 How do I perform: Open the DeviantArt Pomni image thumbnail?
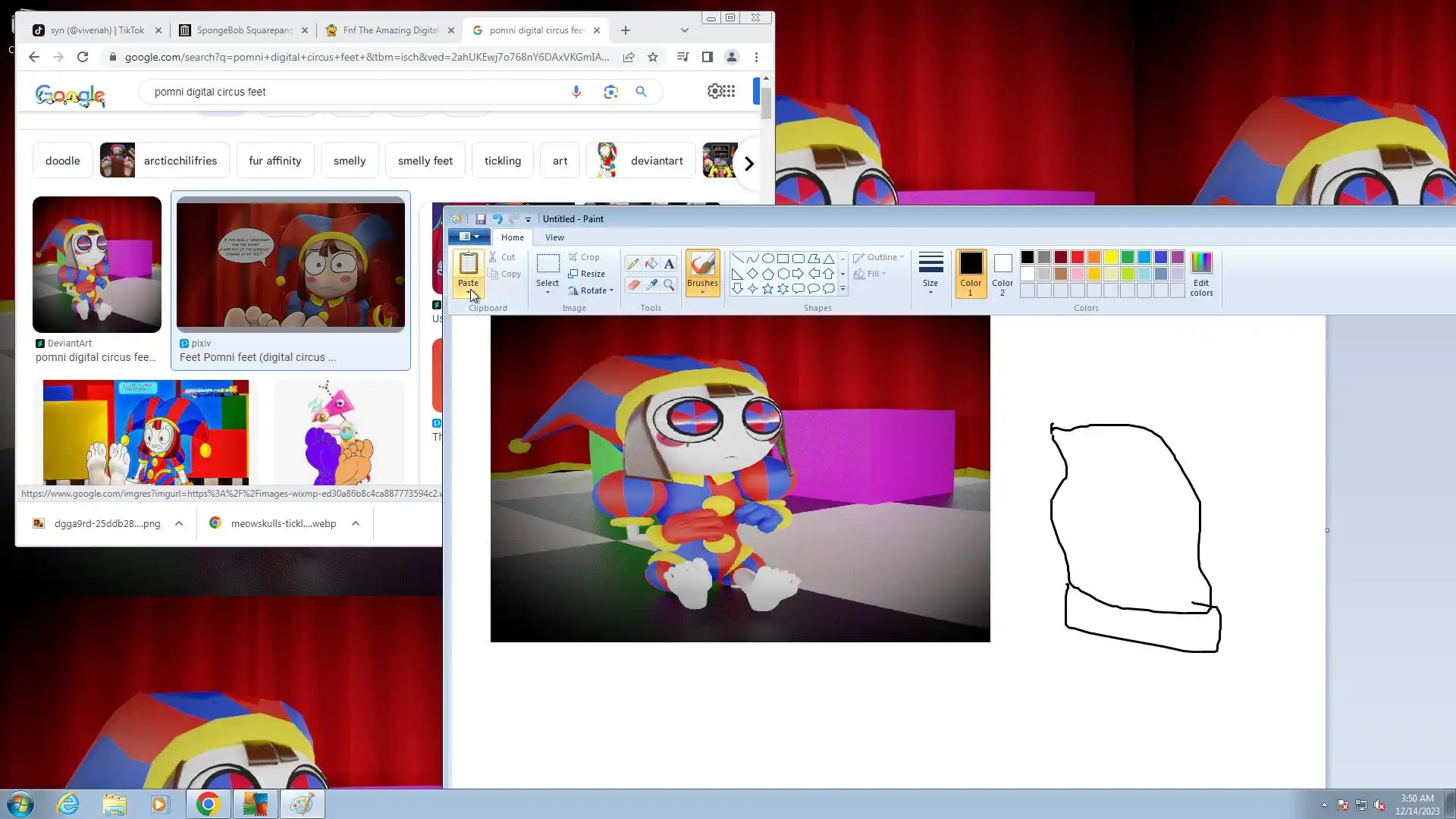[97, 265]
